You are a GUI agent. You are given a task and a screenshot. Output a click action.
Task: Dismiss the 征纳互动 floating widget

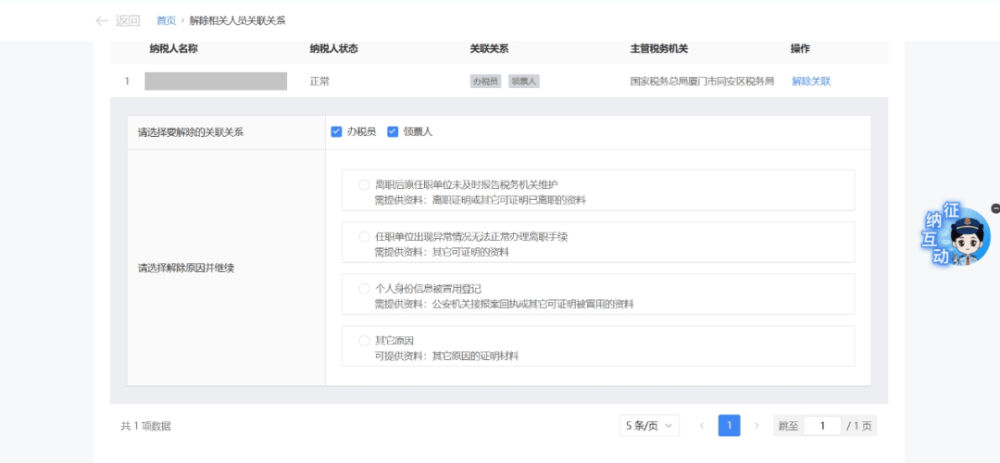(x=996, y=208)
